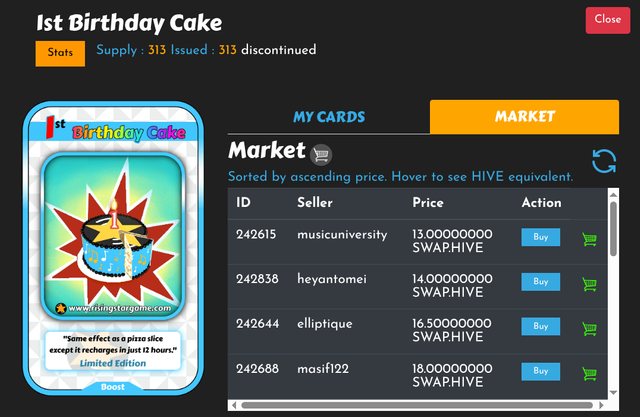Screen dimensions: 640x417
Task: Click the horizontal scrollbar left arrow
Action: pos(234,405)
